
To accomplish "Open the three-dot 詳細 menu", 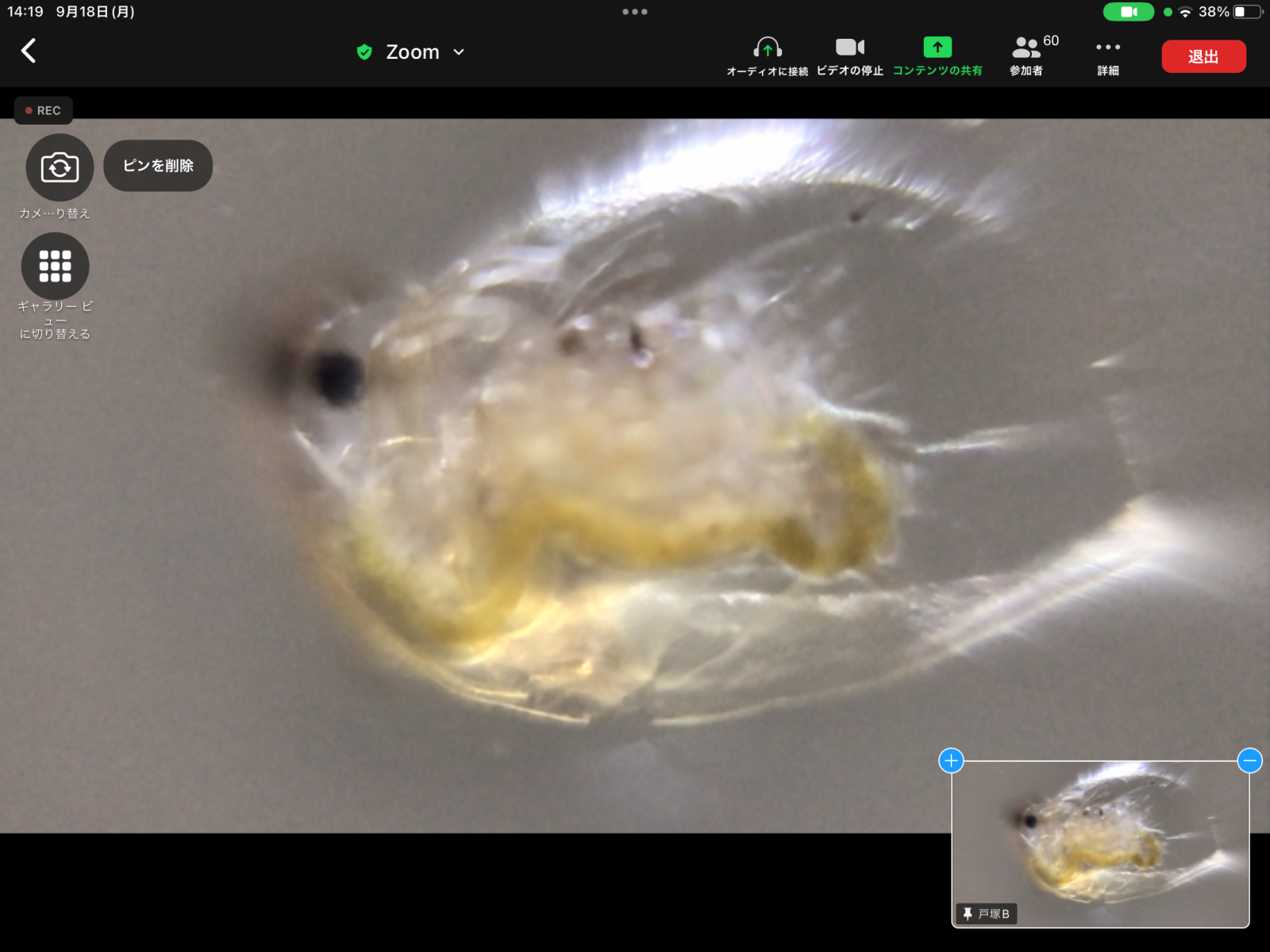I will [x=1108, y=48].
